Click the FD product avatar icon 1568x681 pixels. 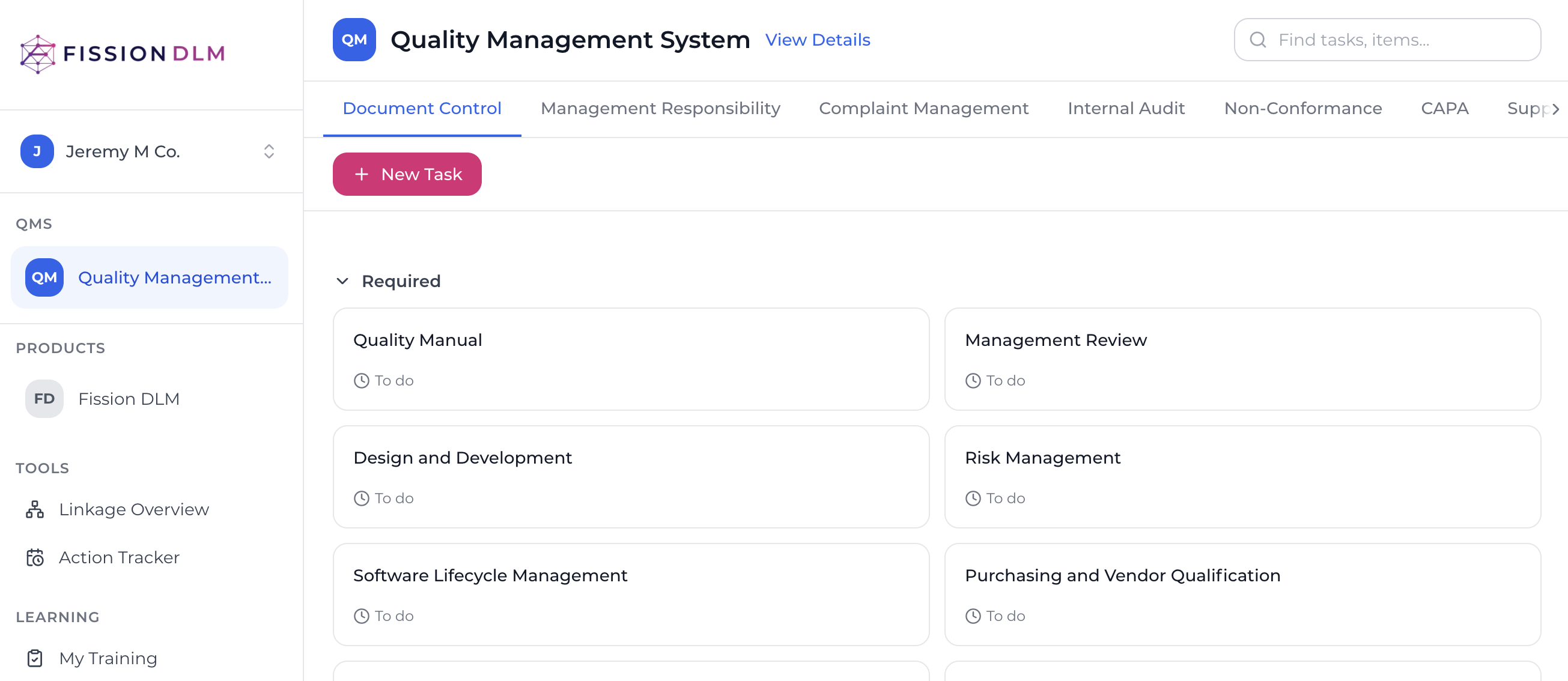coord(44,399)
